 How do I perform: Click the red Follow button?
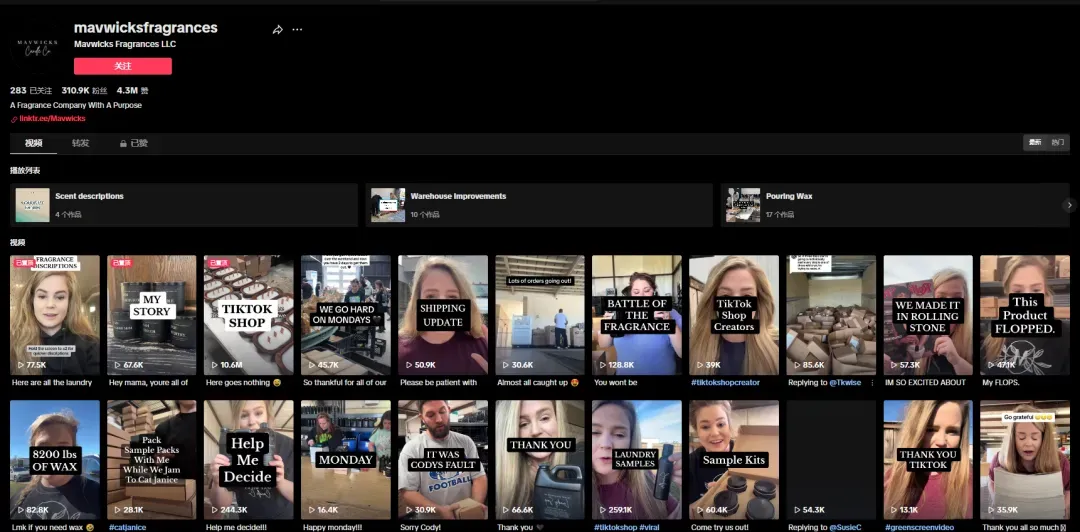(x=123, y=66)
